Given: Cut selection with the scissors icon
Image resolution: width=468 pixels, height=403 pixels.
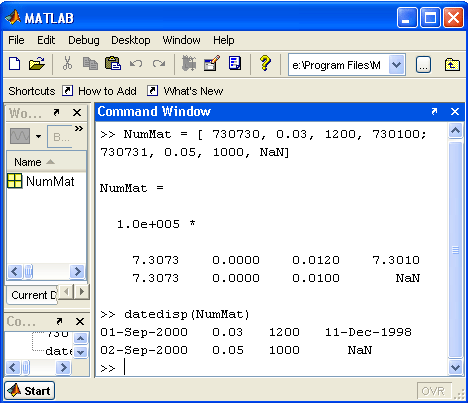Looking at the screenshot, I should point(67,63).
